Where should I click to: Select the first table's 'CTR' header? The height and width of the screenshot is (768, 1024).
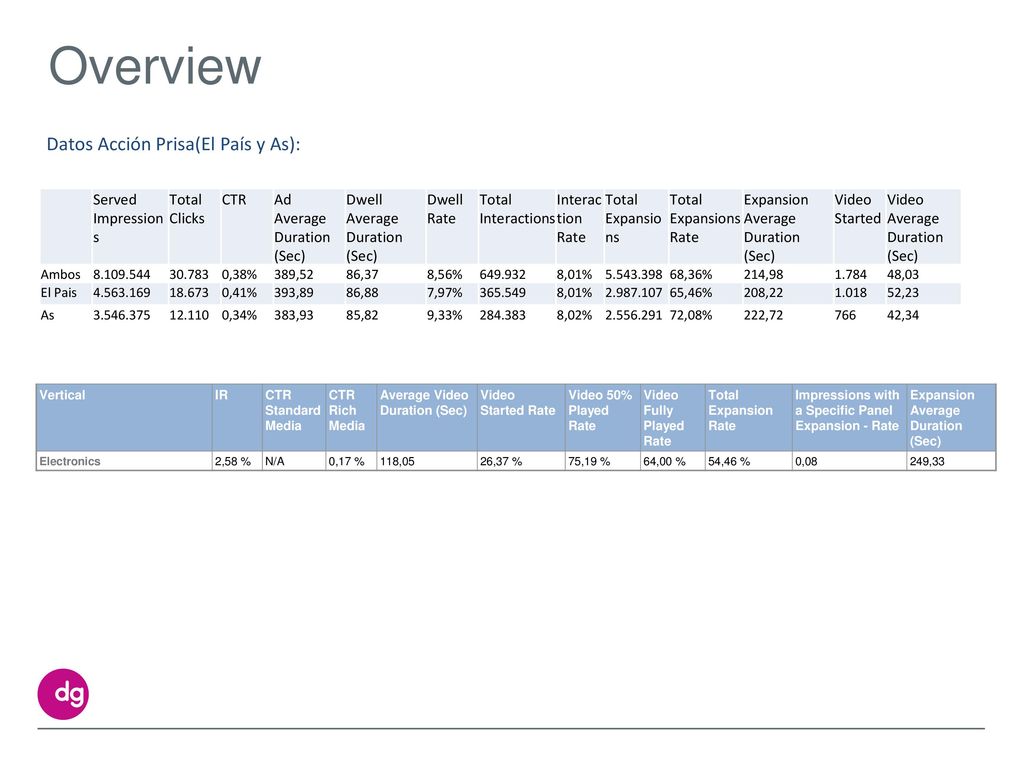point(234,200)
